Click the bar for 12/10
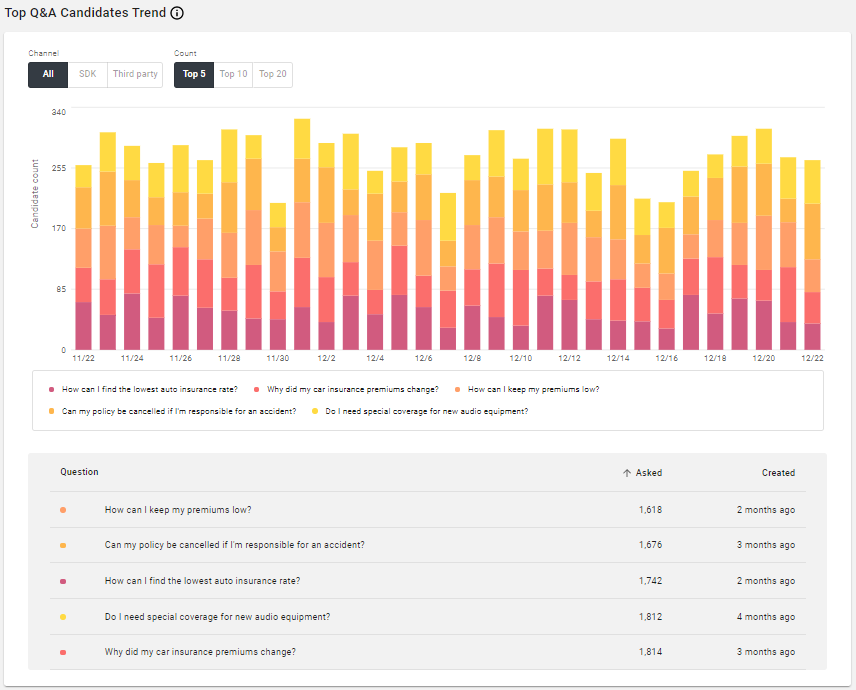Viewport: 856px width, 690px height. tap(521, 254)
